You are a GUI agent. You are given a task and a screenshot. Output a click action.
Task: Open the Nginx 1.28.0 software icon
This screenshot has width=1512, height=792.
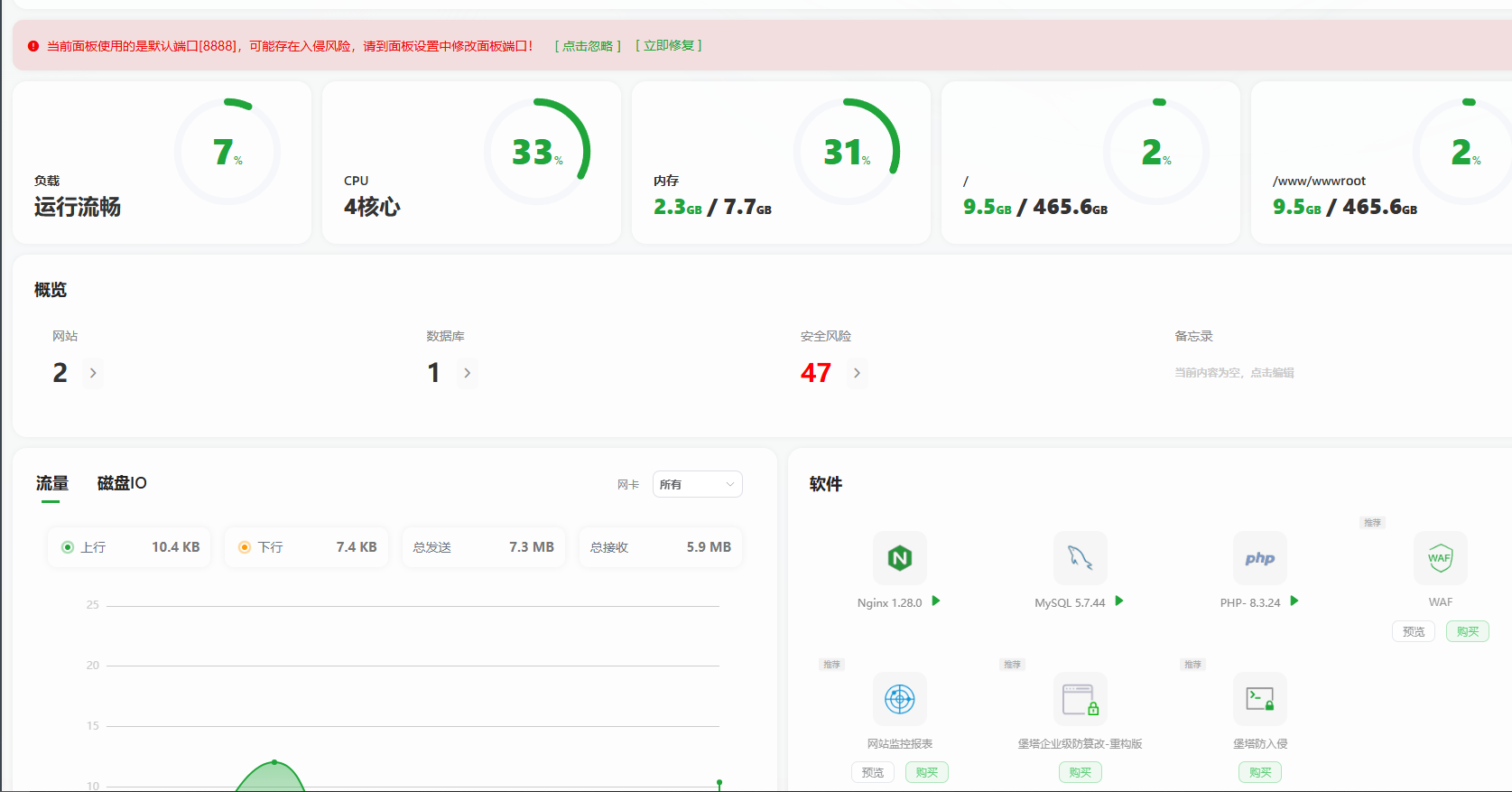click(x=900, y=558)
